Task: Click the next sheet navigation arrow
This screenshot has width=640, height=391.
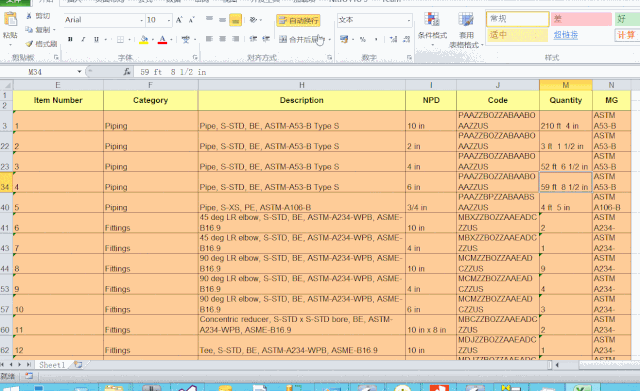Action: click(19, 364)
